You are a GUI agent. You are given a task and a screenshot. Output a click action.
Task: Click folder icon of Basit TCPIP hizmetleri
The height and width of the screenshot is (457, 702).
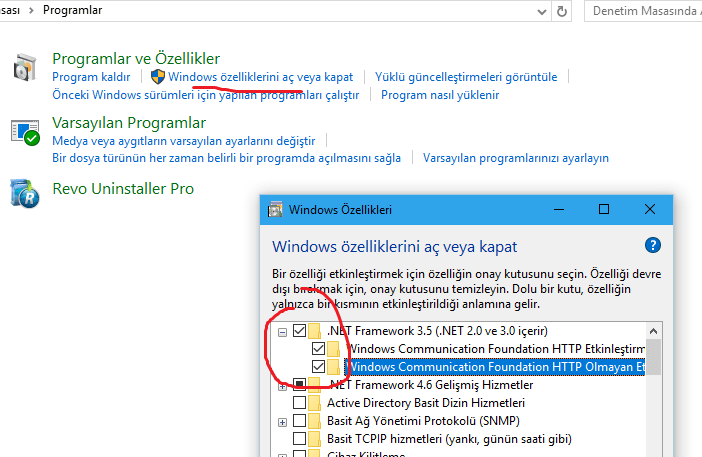(315, 439)
